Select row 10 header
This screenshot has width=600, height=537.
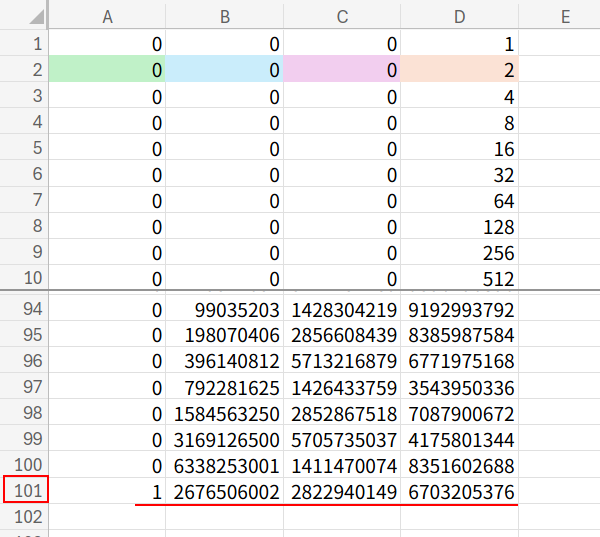coord(24,278)
